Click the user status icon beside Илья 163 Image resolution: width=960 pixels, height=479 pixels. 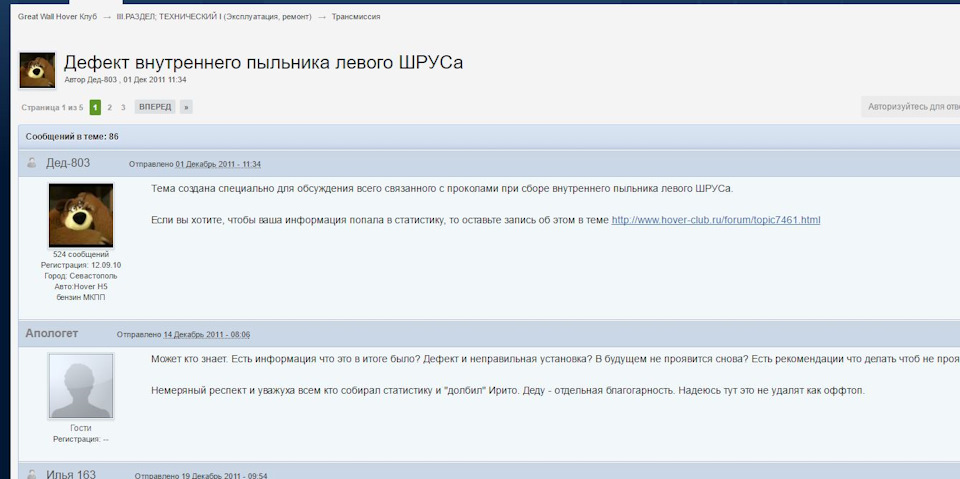coord(32,473)
